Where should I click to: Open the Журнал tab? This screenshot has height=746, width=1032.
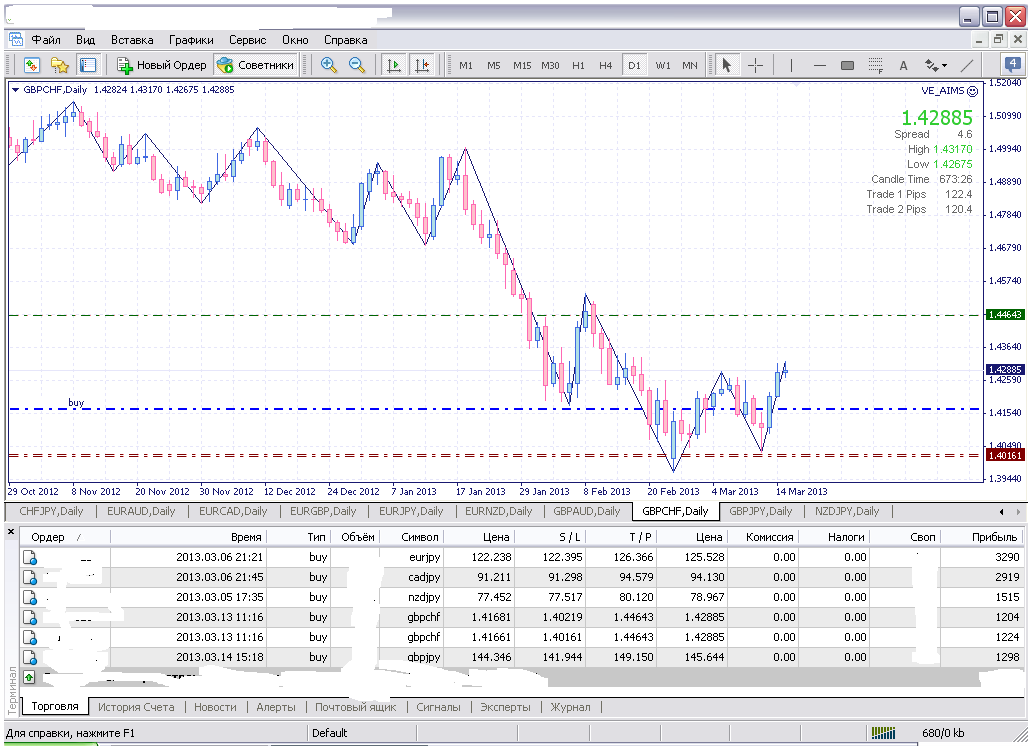click(570, 706)
